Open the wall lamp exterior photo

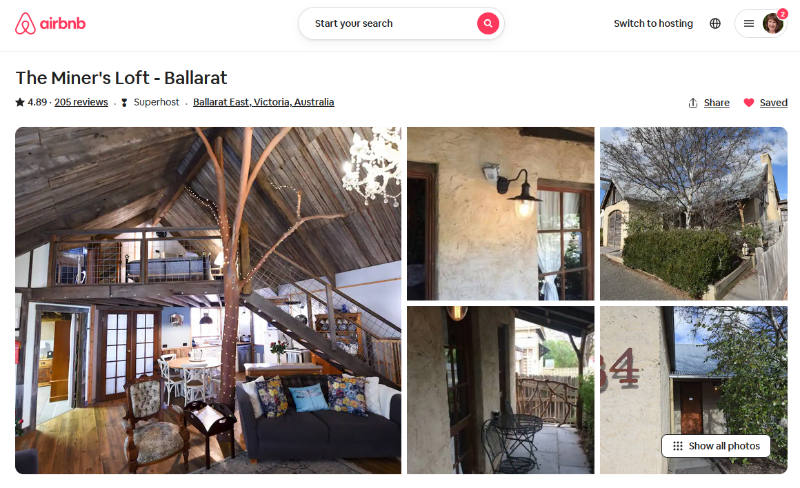(501, 213)
